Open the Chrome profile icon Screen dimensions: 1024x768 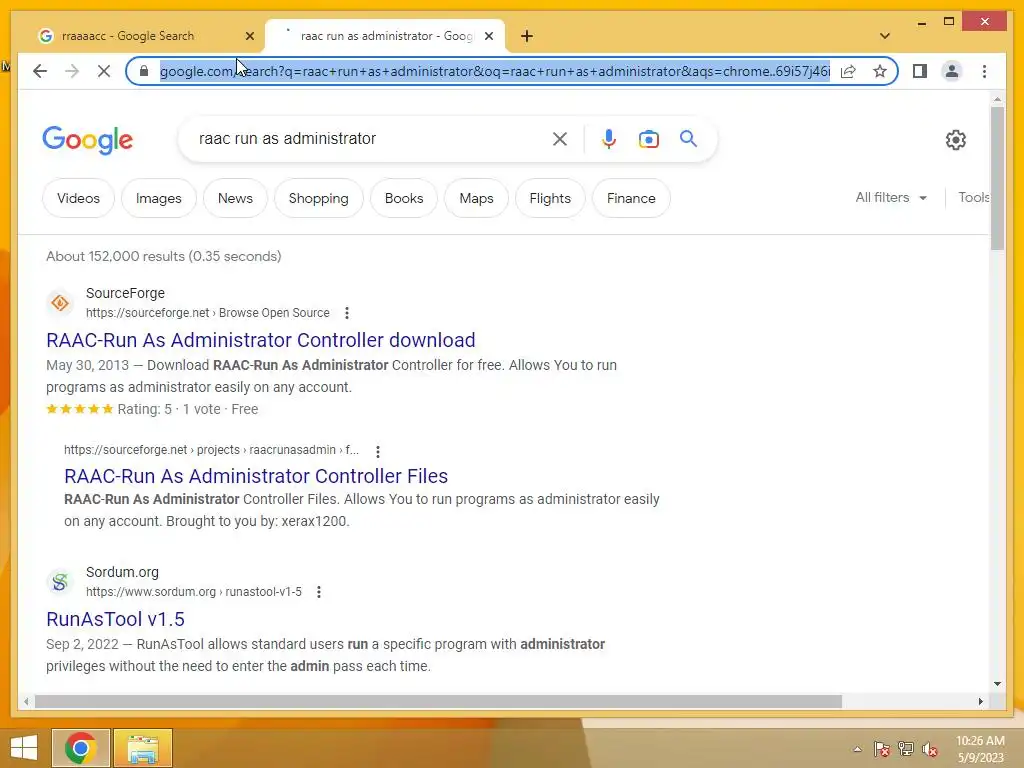[952, 71]
